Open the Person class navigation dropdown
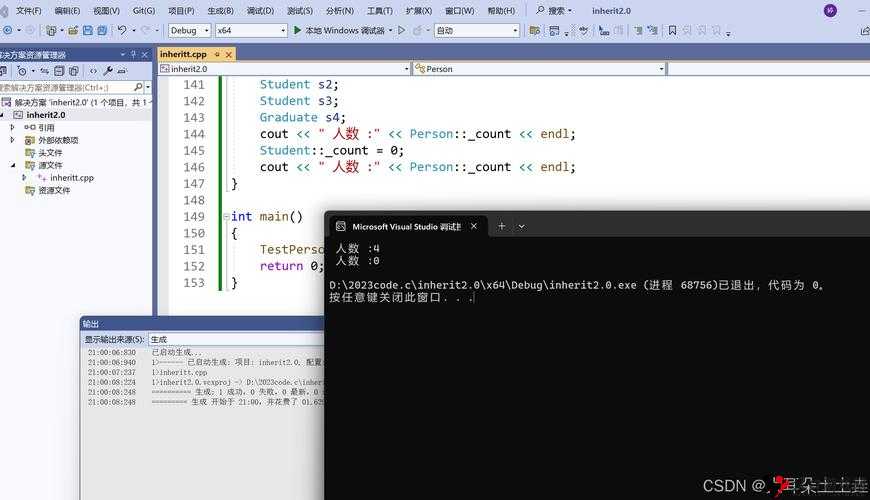 coord(539,69)
